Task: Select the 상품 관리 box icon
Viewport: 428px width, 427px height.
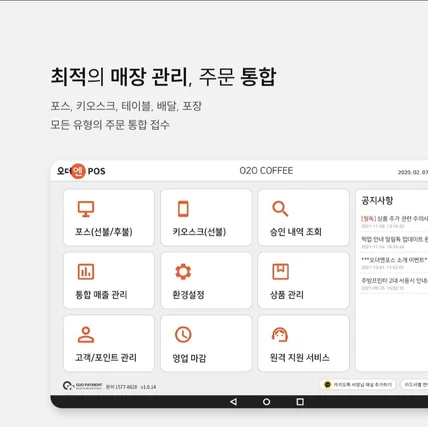Action: (280, 272)
